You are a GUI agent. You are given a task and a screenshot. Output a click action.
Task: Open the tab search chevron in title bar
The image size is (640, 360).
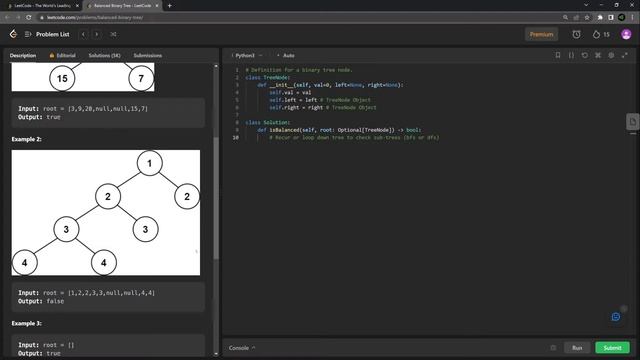[586, 5]
